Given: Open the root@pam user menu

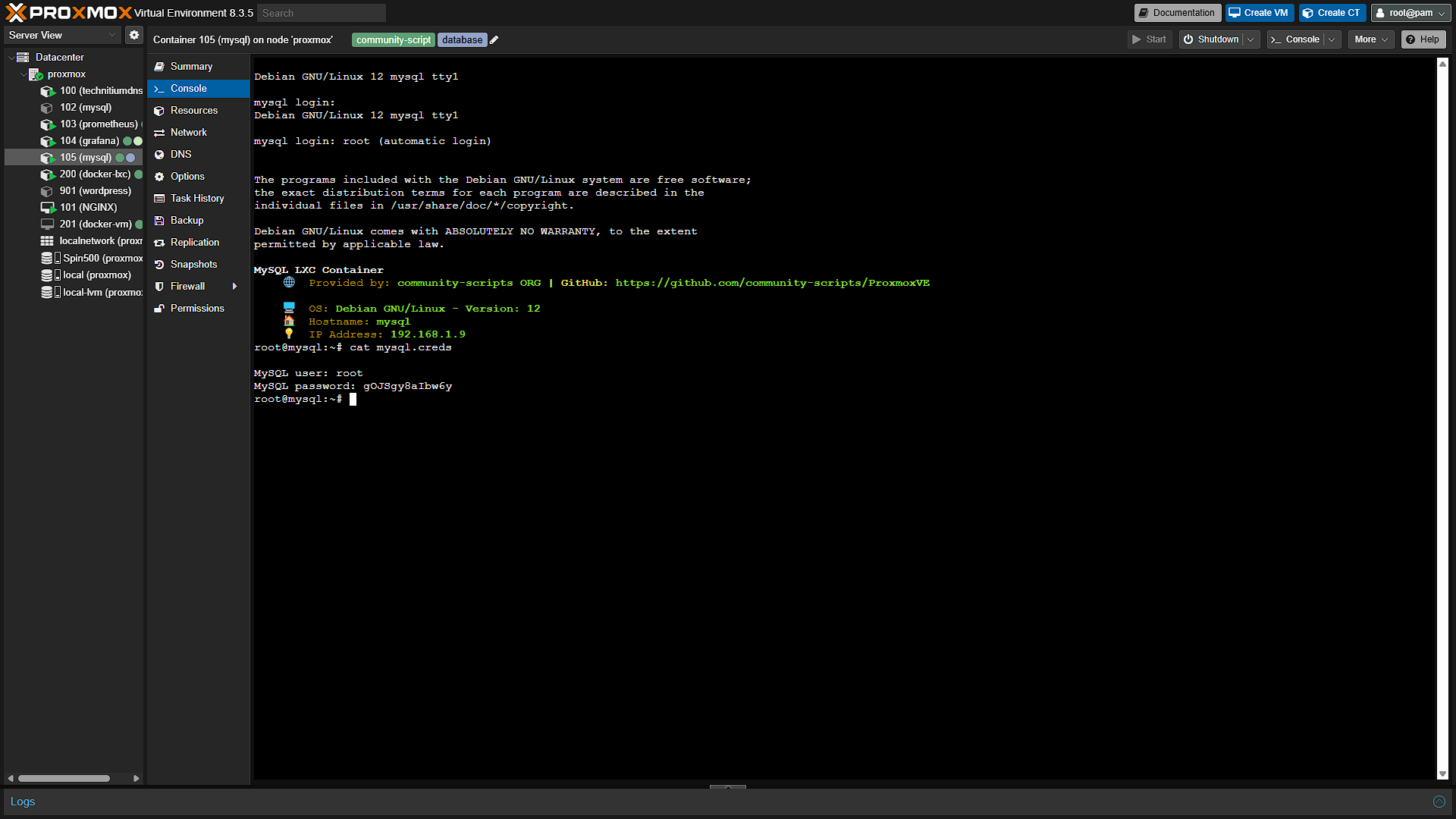Looking at the screenshot, I should (x=1410, y=13).
